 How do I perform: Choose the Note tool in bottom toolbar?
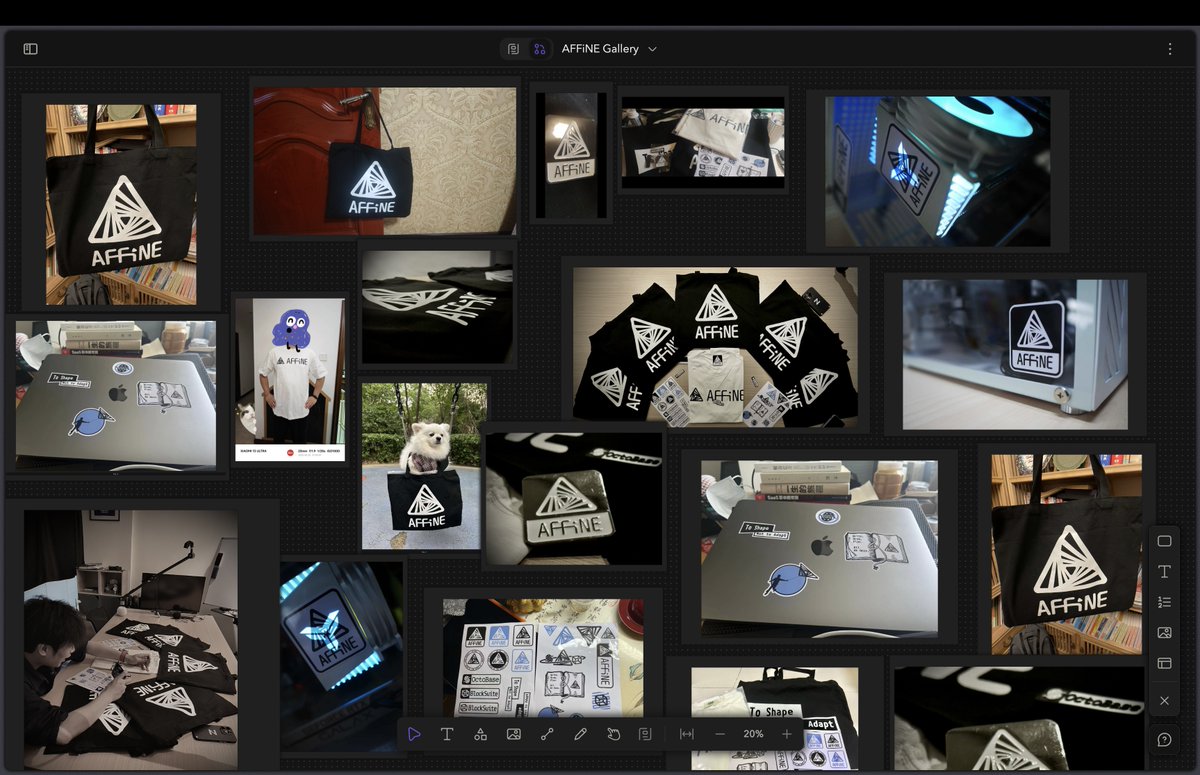pyautogui.click(x=645, y=734)
